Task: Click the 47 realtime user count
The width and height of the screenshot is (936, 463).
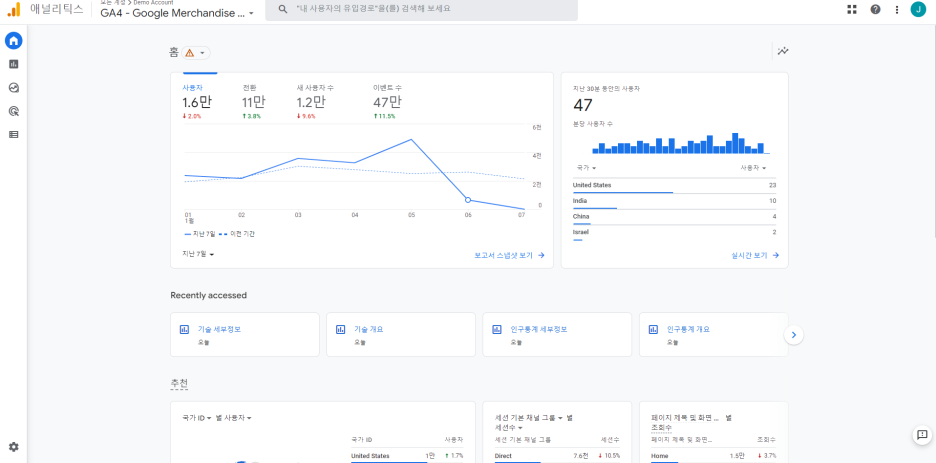Action: point(583,106)
